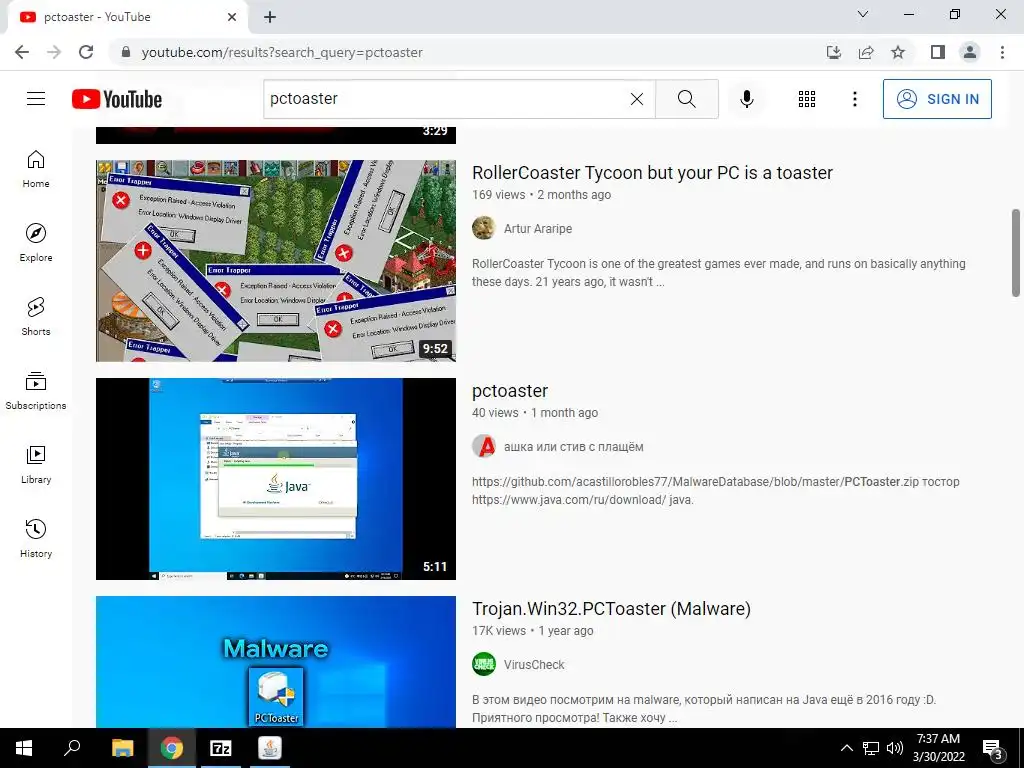Open network status in tray
Viewport: 1024px width, 768px height.
[871, 748]
